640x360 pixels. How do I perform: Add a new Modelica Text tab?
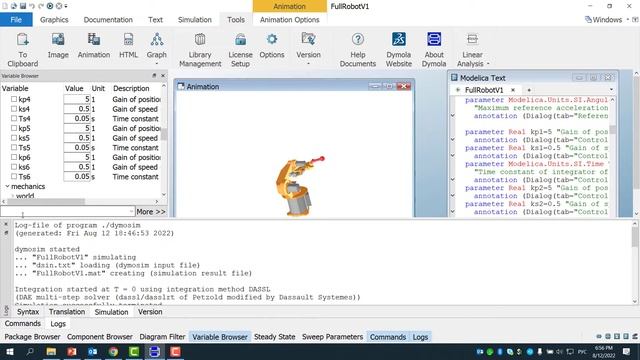(x=529, y=90)
